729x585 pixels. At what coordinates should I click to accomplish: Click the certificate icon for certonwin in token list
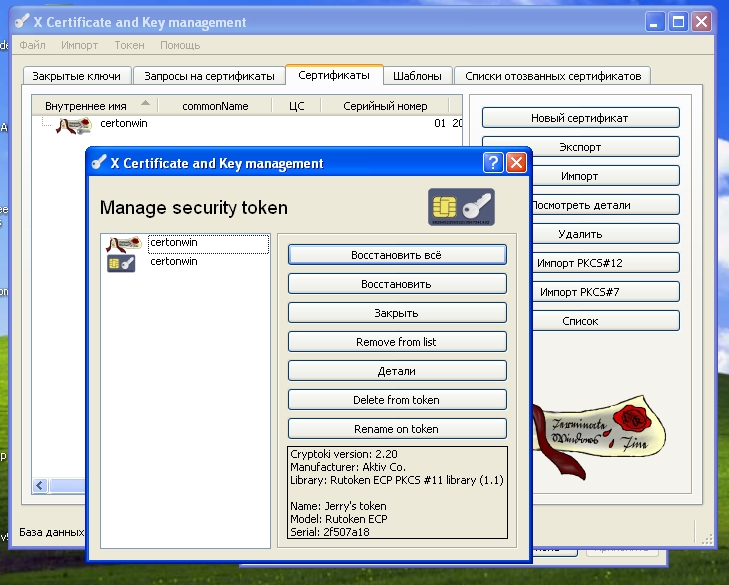click(x=123, y=244)
